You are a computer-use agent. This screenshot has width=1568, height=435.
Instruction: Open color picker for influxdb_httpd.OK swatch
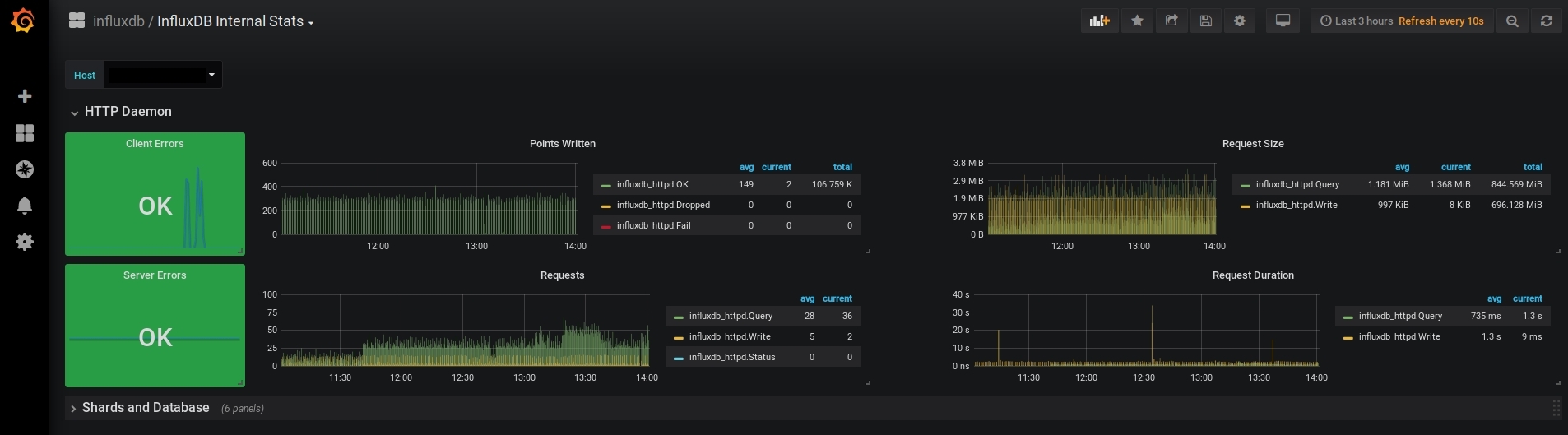(606, 186)
